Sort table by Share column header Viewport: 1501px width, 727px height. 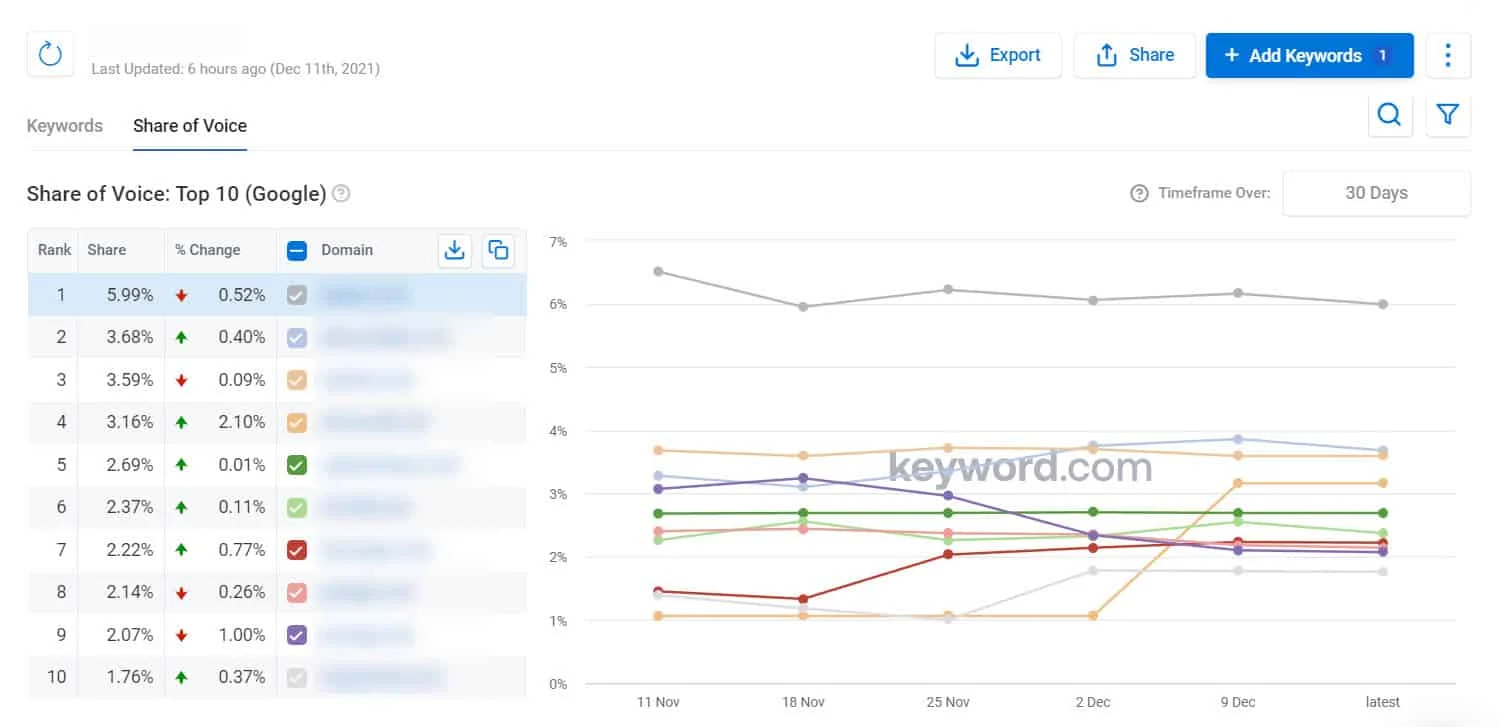[x=107, y=250]
